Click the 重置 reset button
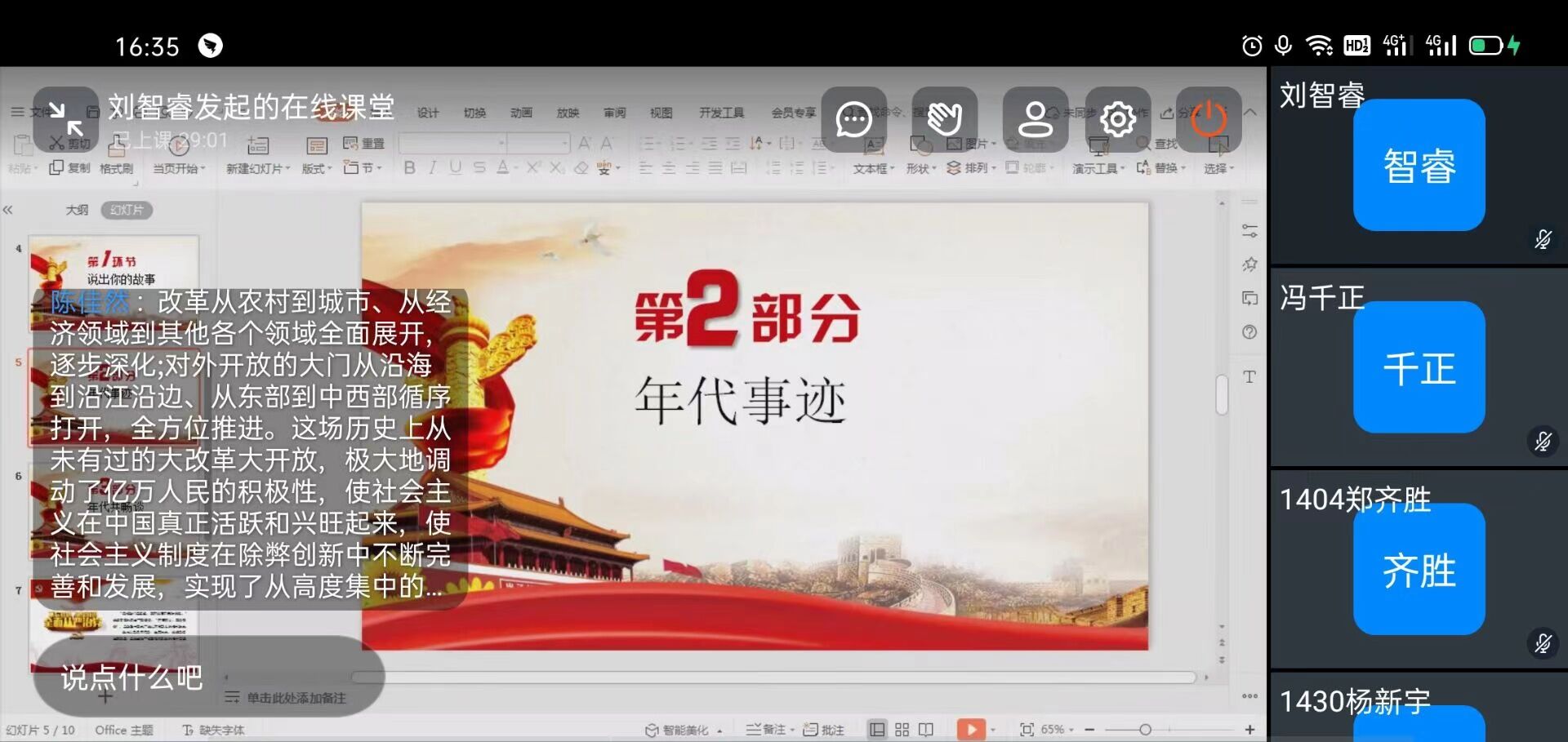The image size is (1568, 742). [364, 144]
